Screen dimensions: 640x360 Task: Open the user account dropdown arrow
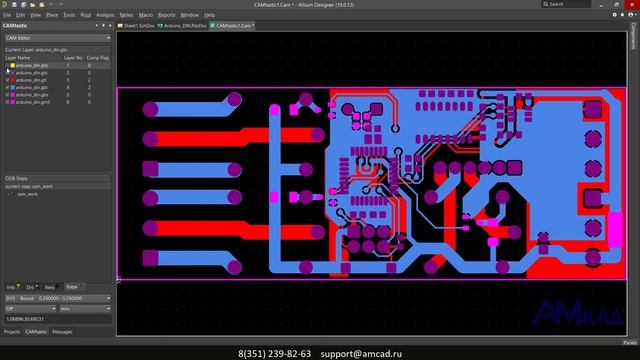click(636, 15)
